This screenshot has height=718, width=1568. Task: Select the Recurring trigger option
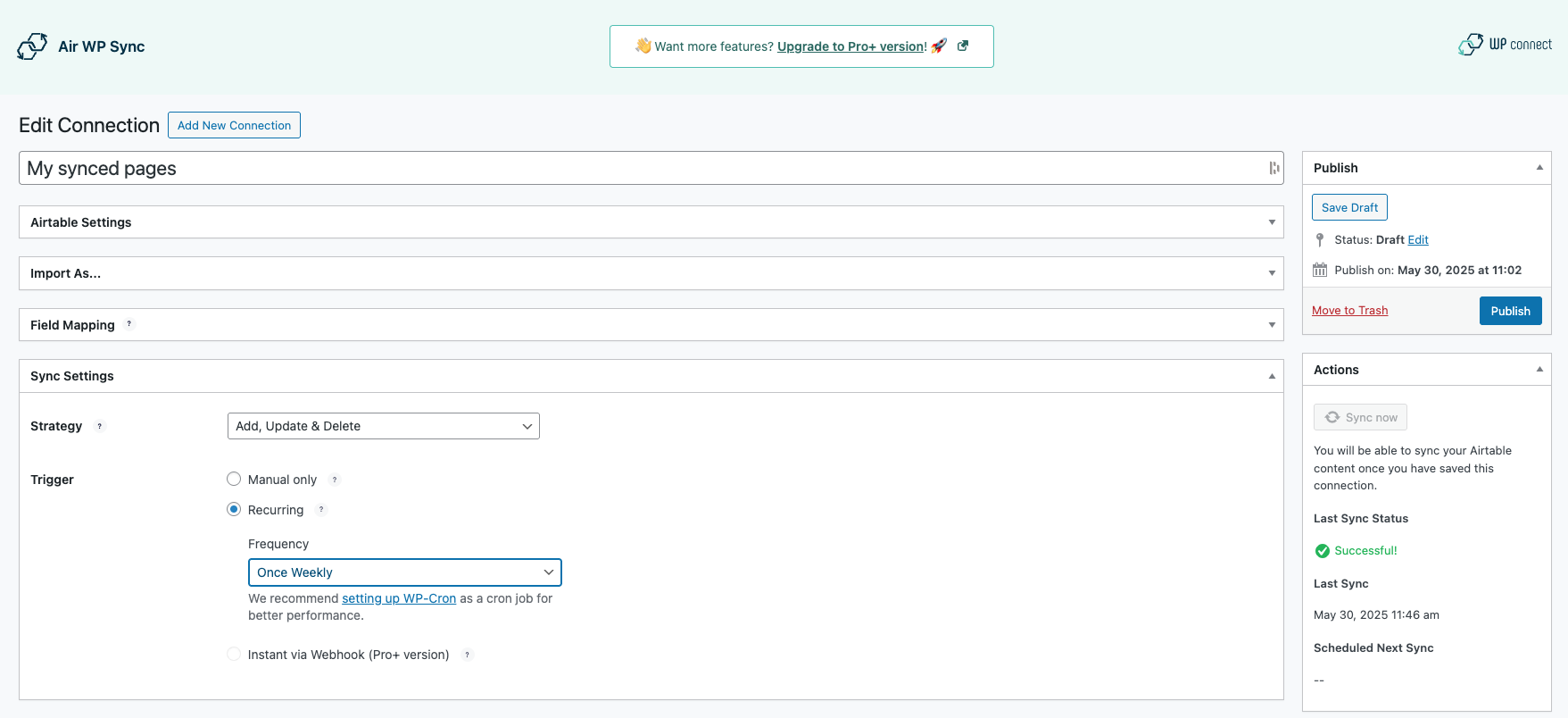[x=234, y=509]
